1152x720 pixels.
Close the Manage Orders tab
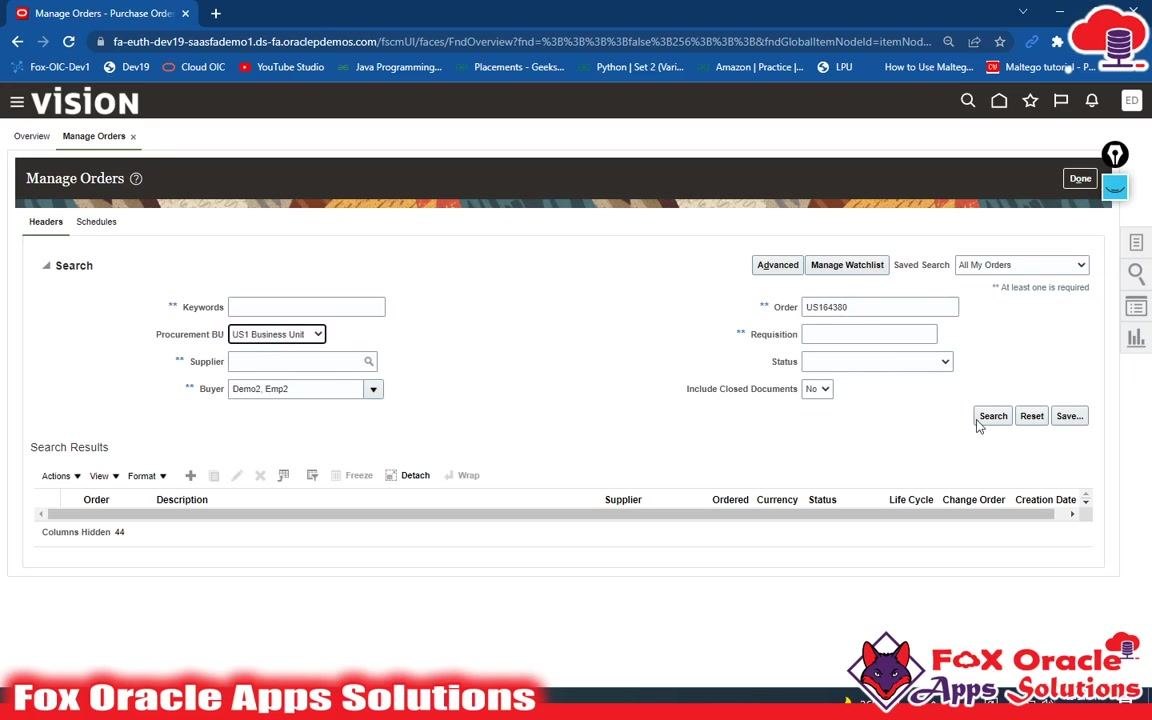pos(133,137)
